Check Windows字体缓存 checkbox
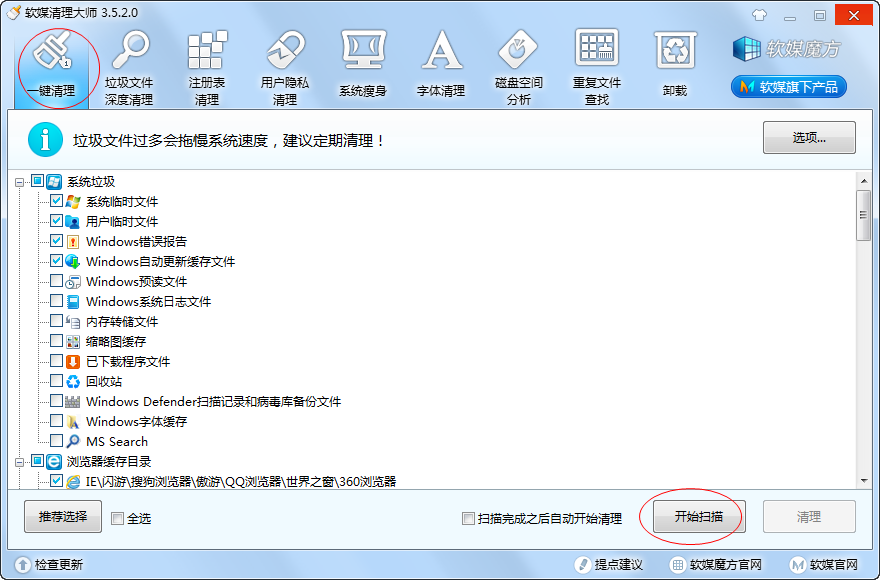Screen dimensions: 880x580 (x=56, y=421)
